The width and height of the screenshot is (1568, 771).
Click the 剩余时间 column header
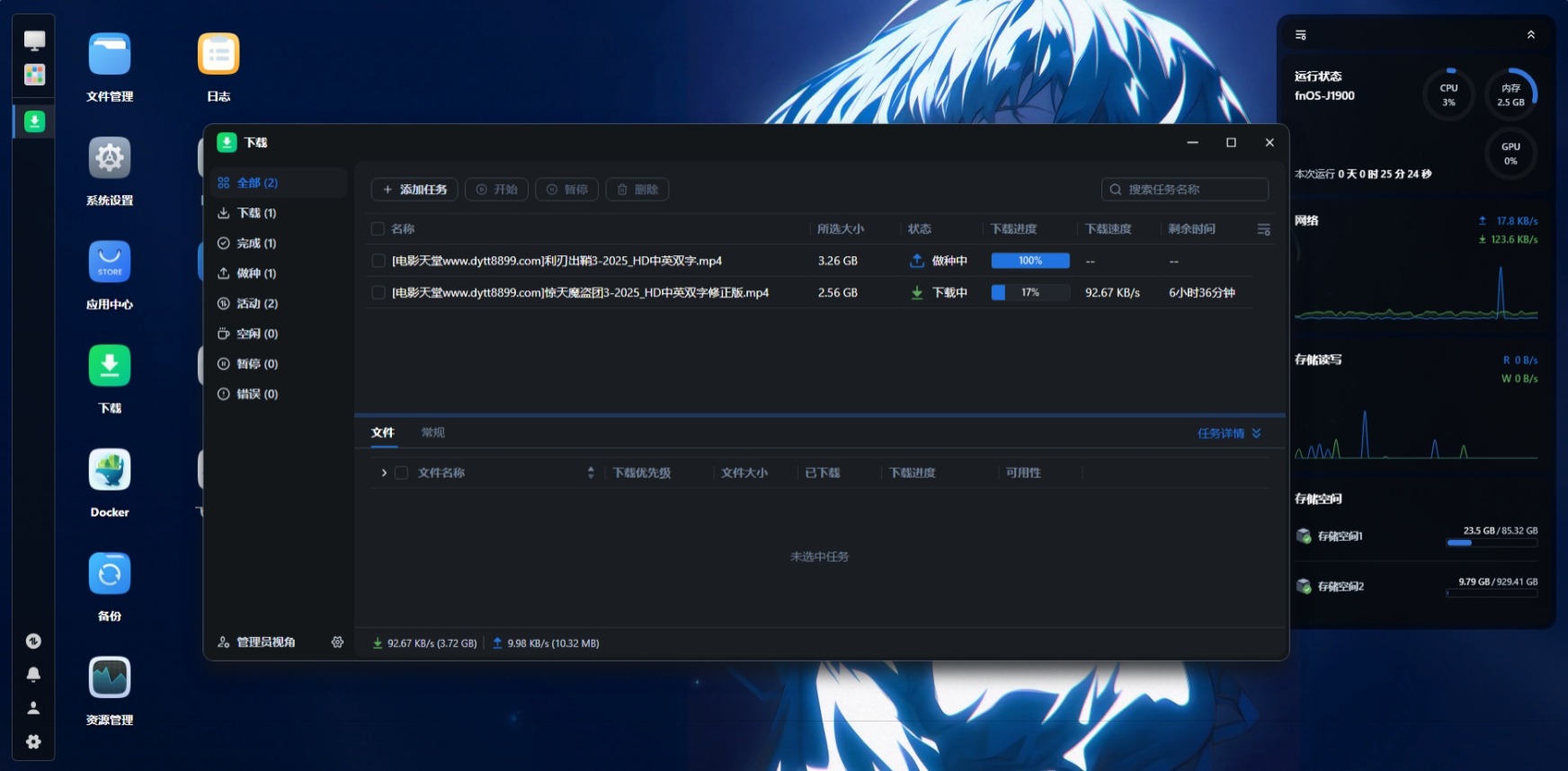(x=1191, y=229)
